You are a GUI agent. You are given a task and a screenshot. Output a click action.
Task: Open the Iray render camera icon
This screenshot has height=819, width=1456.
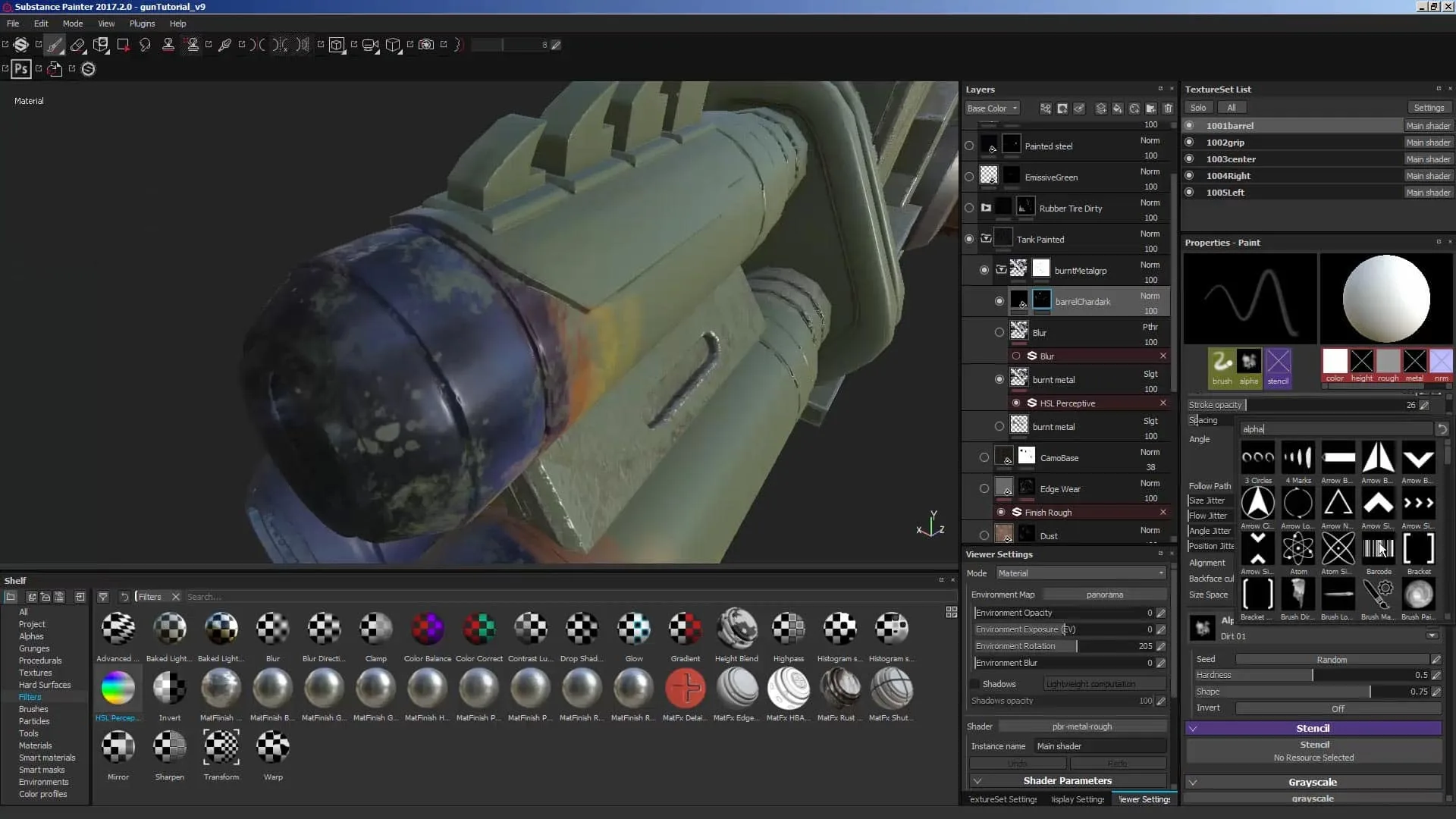[x=426, y=45]
